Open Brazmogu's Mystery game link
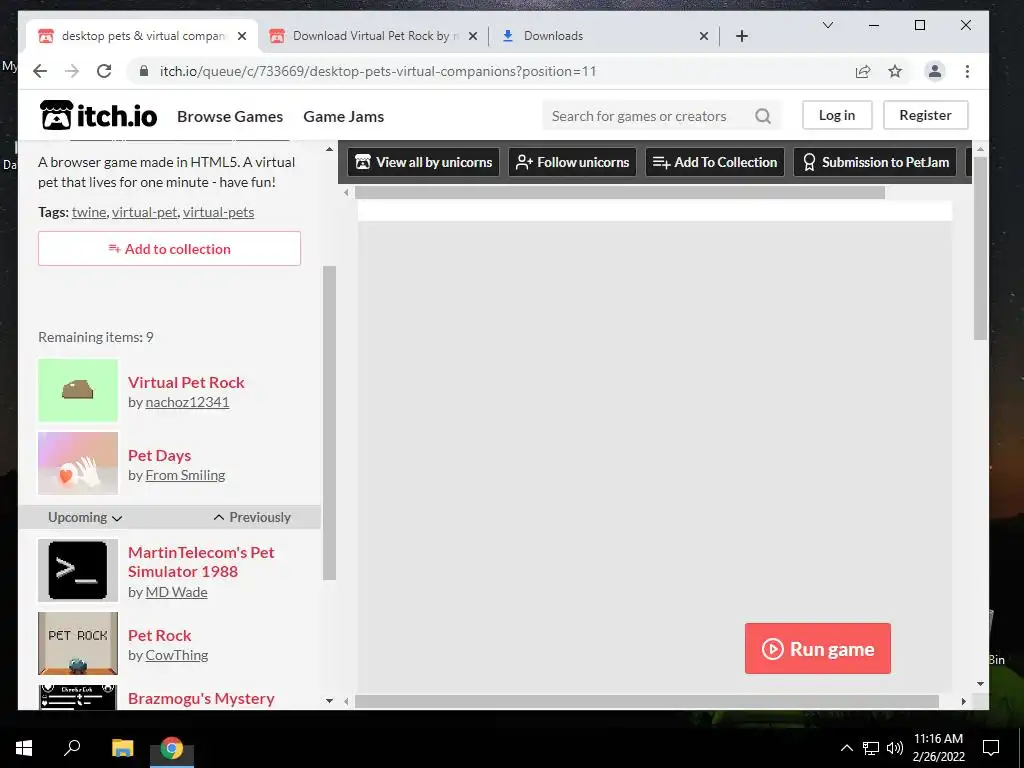 (201, 698)
